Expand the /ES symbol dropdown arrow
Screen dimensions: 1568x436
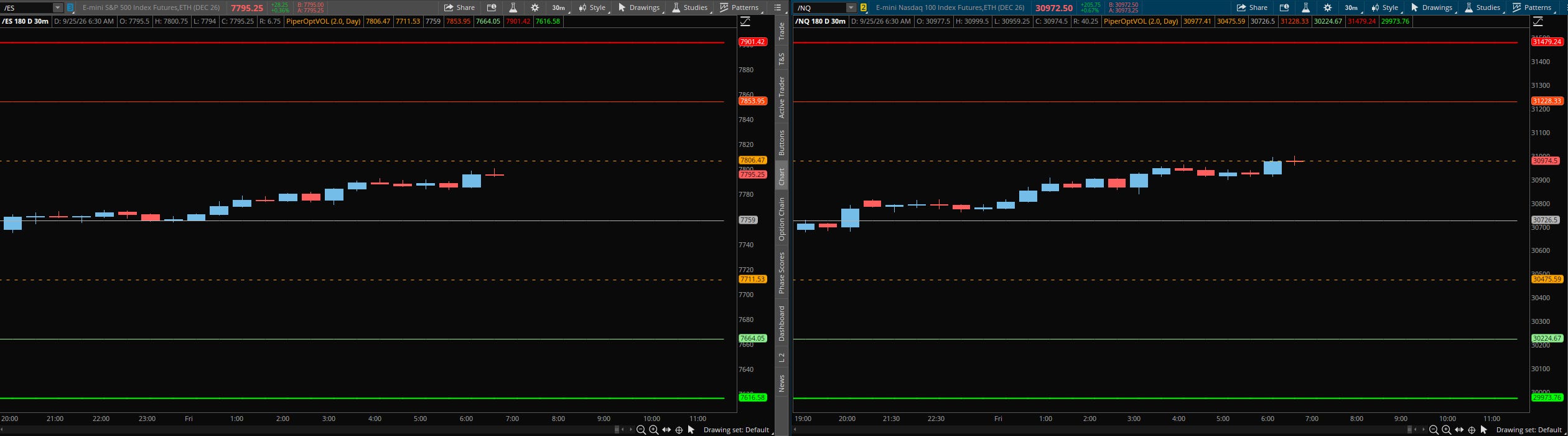pos(57,7)
